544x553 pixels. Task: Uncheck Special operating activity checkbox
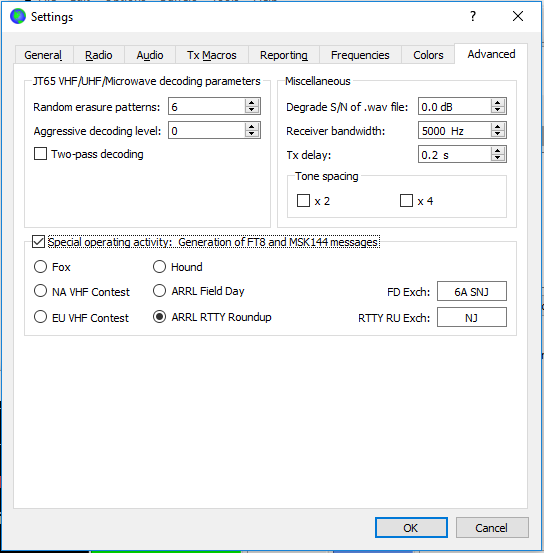(x=38, y=242)
